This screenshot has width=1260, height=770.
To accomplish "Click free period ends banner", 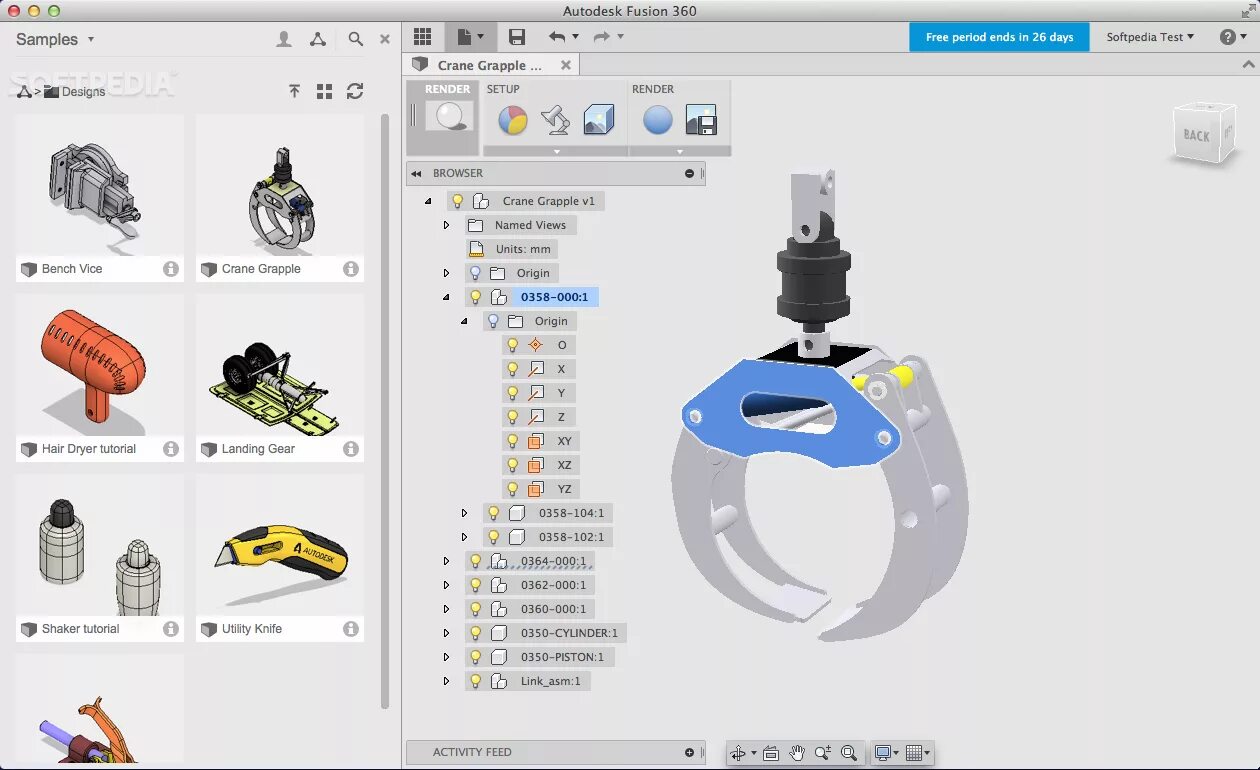I will click(999, 37).
